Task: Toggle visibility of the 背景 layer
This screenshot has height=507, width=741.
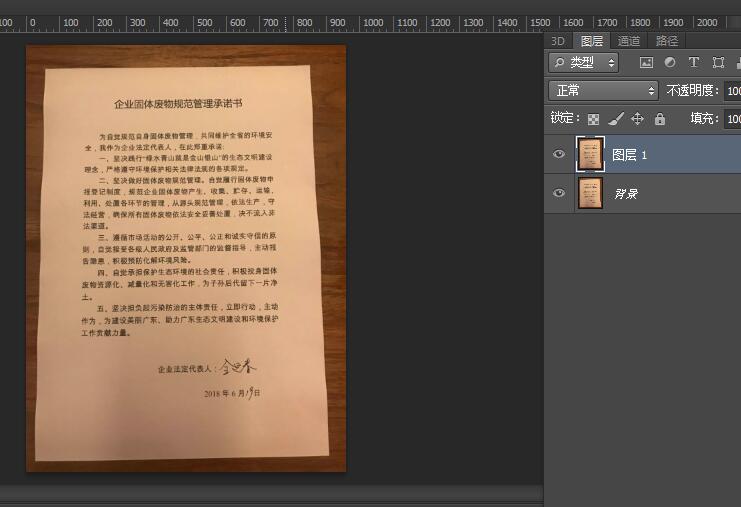Action: tap(559, 193)
